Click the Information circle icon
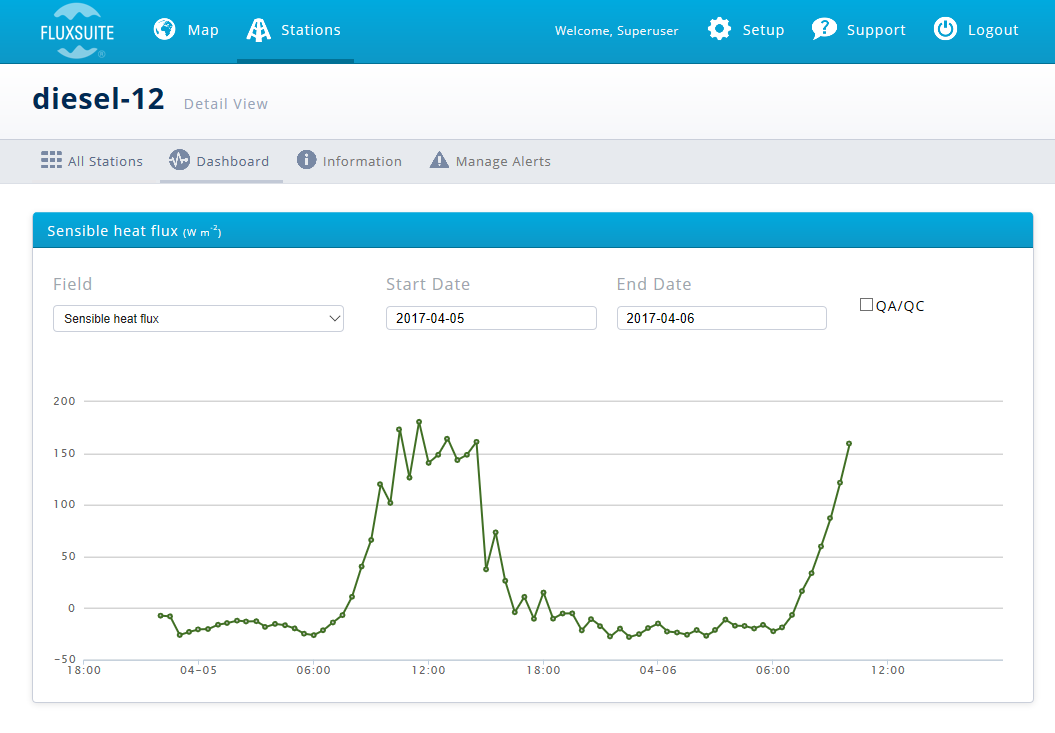Screen dimensions: 1055x733 307,161
